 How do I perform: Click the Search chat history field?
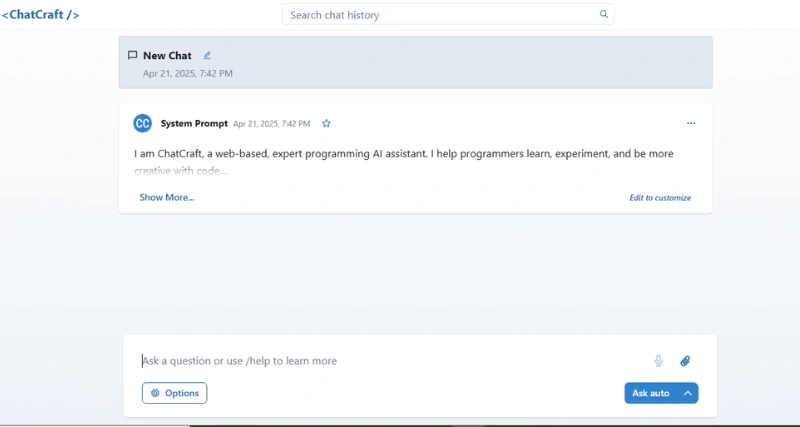coord(440,15)
